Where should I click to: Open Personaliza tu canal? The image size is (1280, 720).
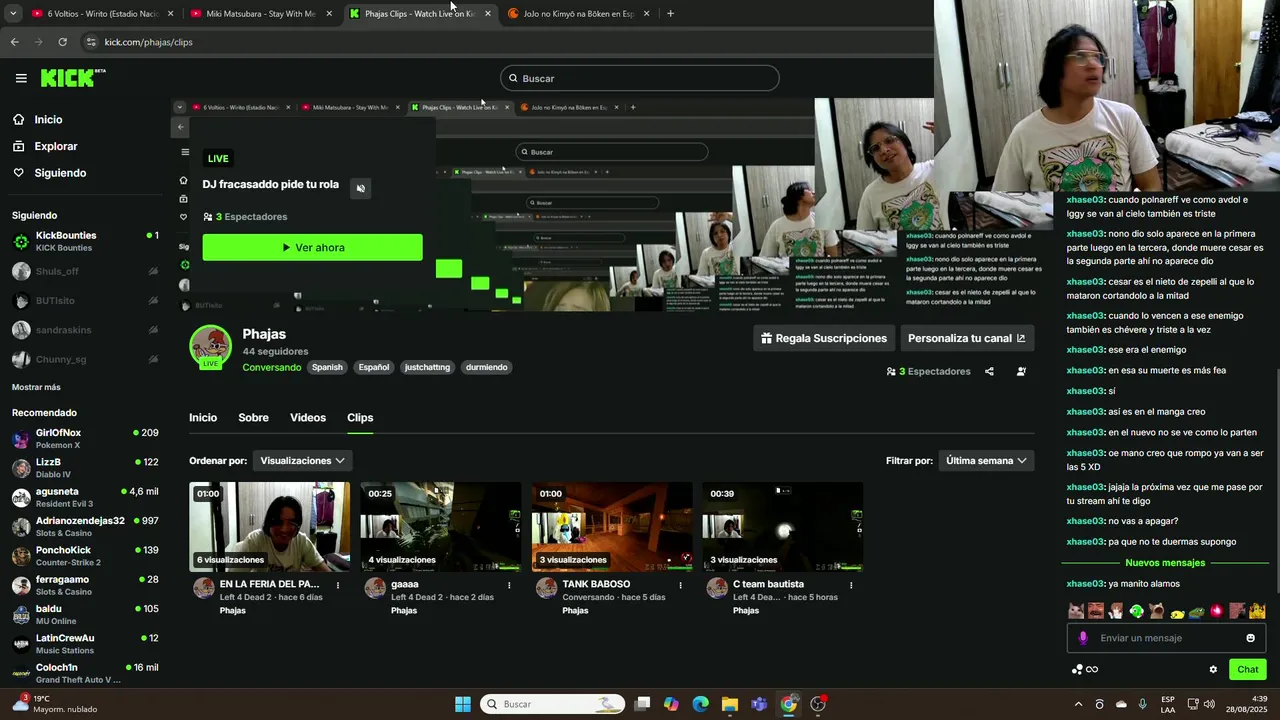click(967, 338)
